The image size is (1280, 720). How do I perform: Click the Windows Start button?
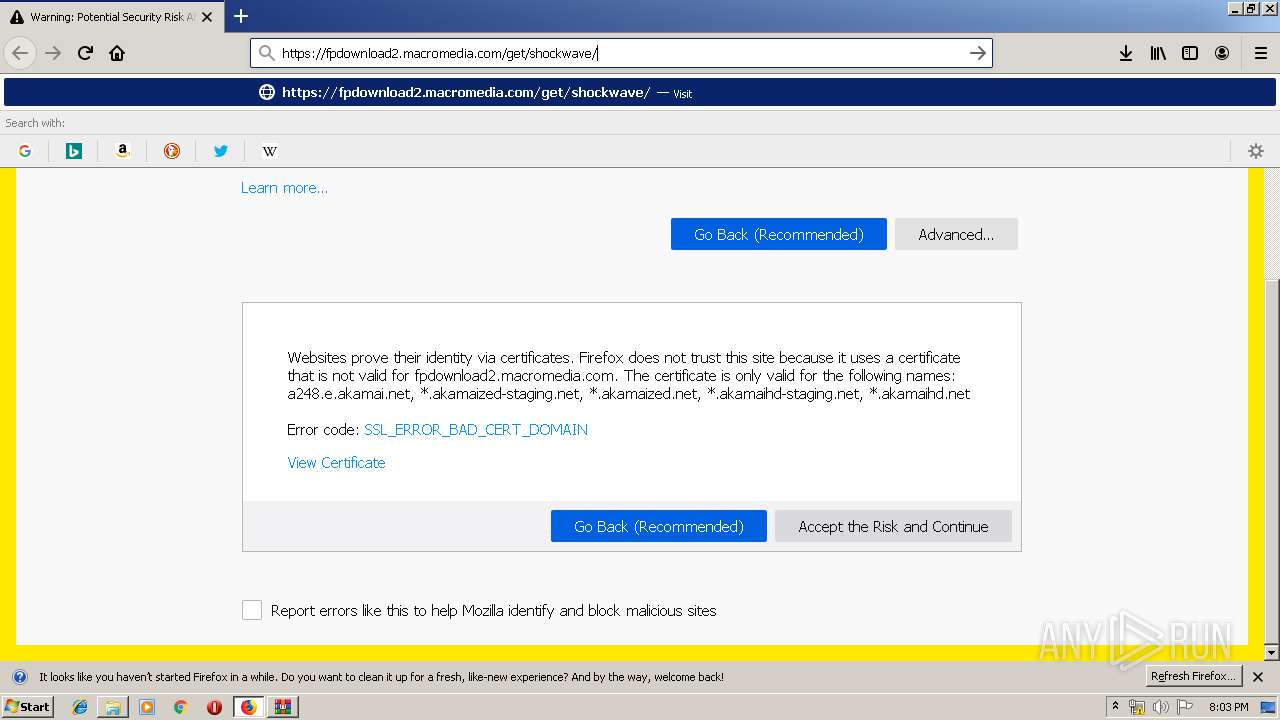(28, 707)
